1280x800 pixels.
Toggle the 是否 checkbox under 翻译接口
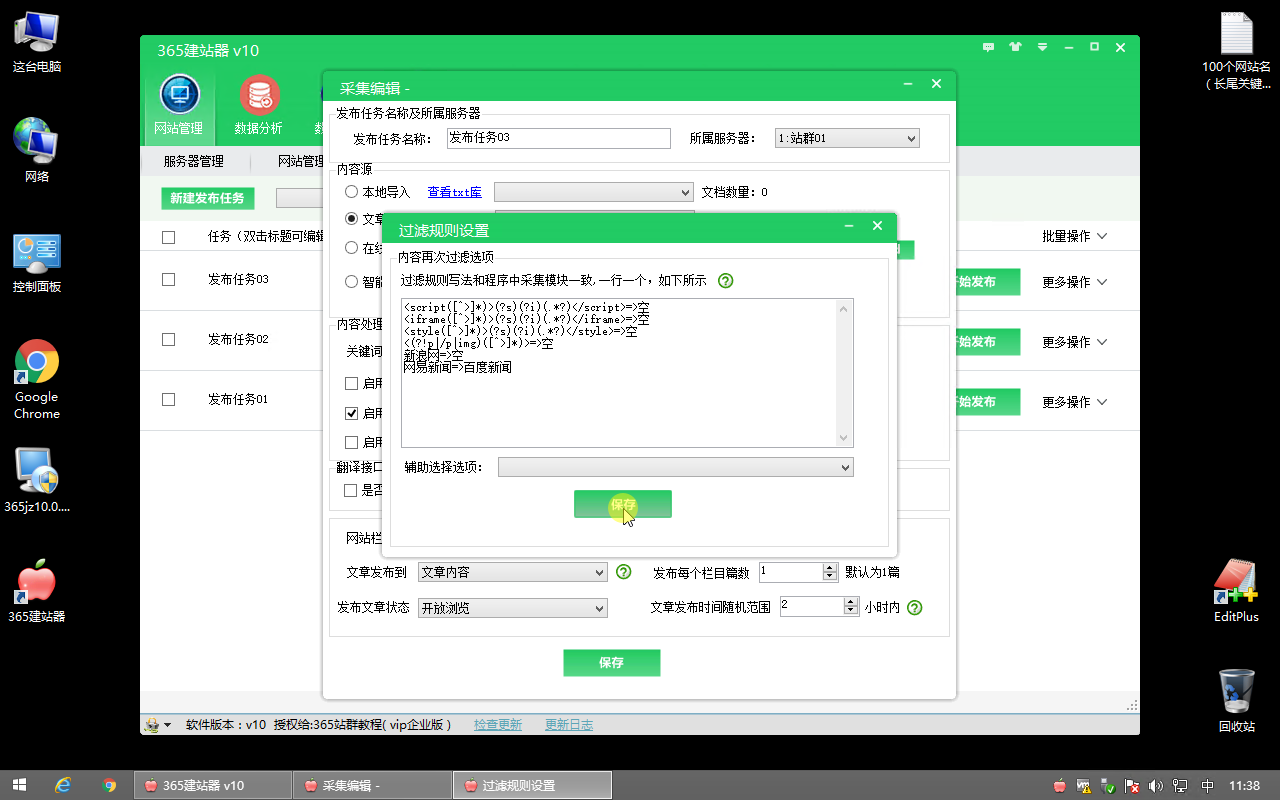pyautogui.click(x=351, y=490)
